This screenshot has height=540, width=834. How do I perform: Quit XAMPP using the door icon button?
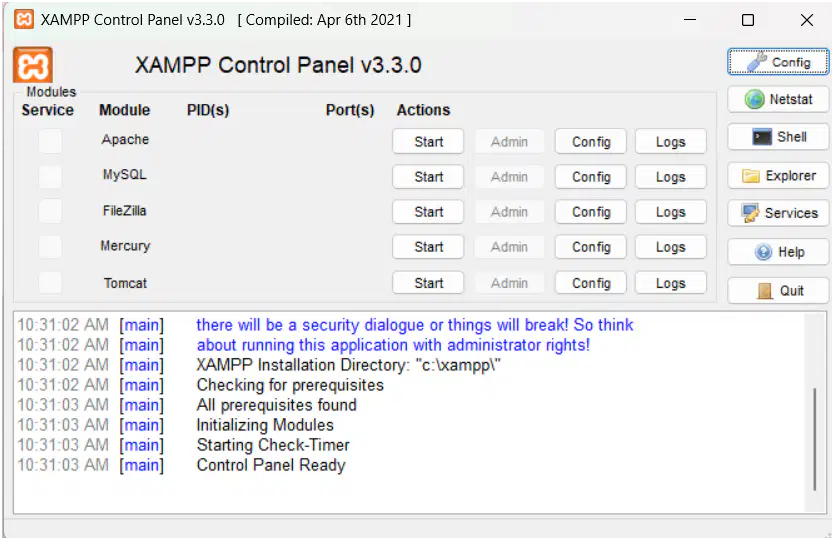coord(778,290)
